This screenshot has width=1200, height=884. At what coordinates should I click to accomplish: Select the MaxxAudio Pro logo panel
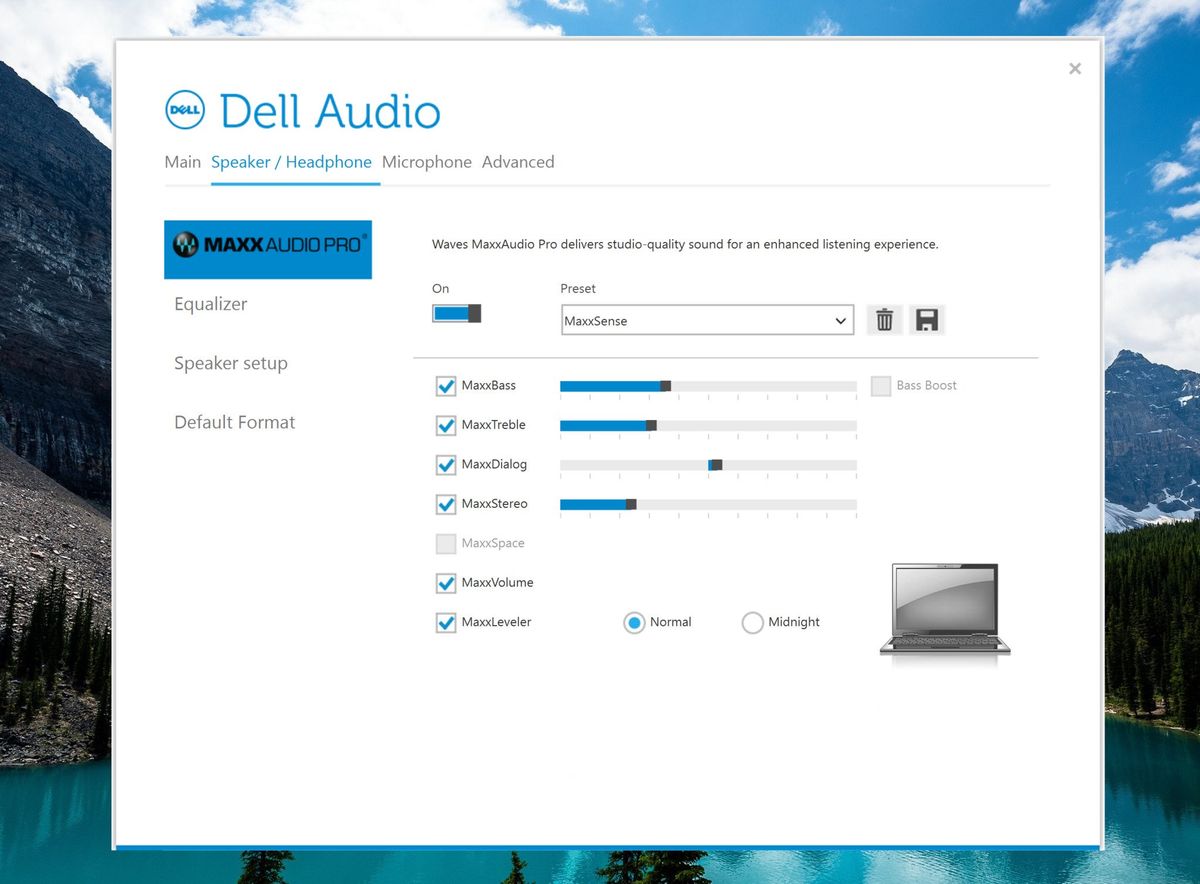268,249
